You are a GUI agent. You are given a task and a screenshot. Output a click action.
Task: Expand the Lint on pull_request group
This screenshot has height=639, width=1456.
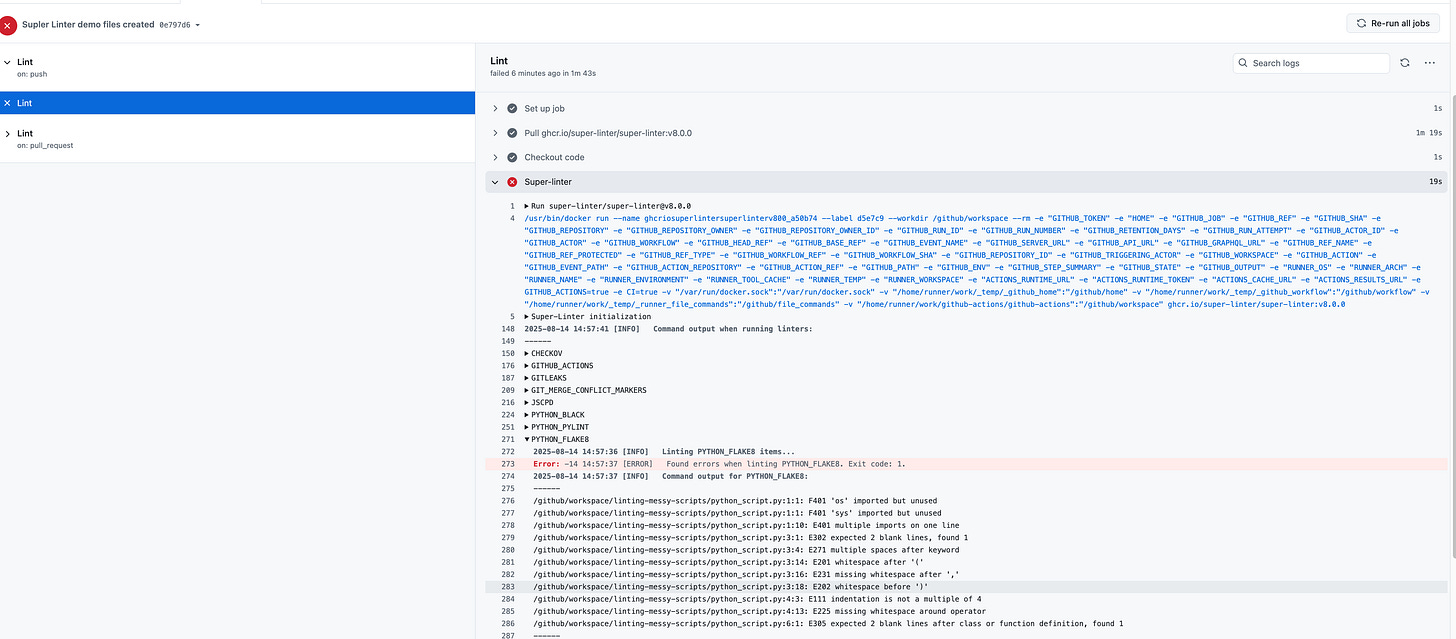pos(7,133)
